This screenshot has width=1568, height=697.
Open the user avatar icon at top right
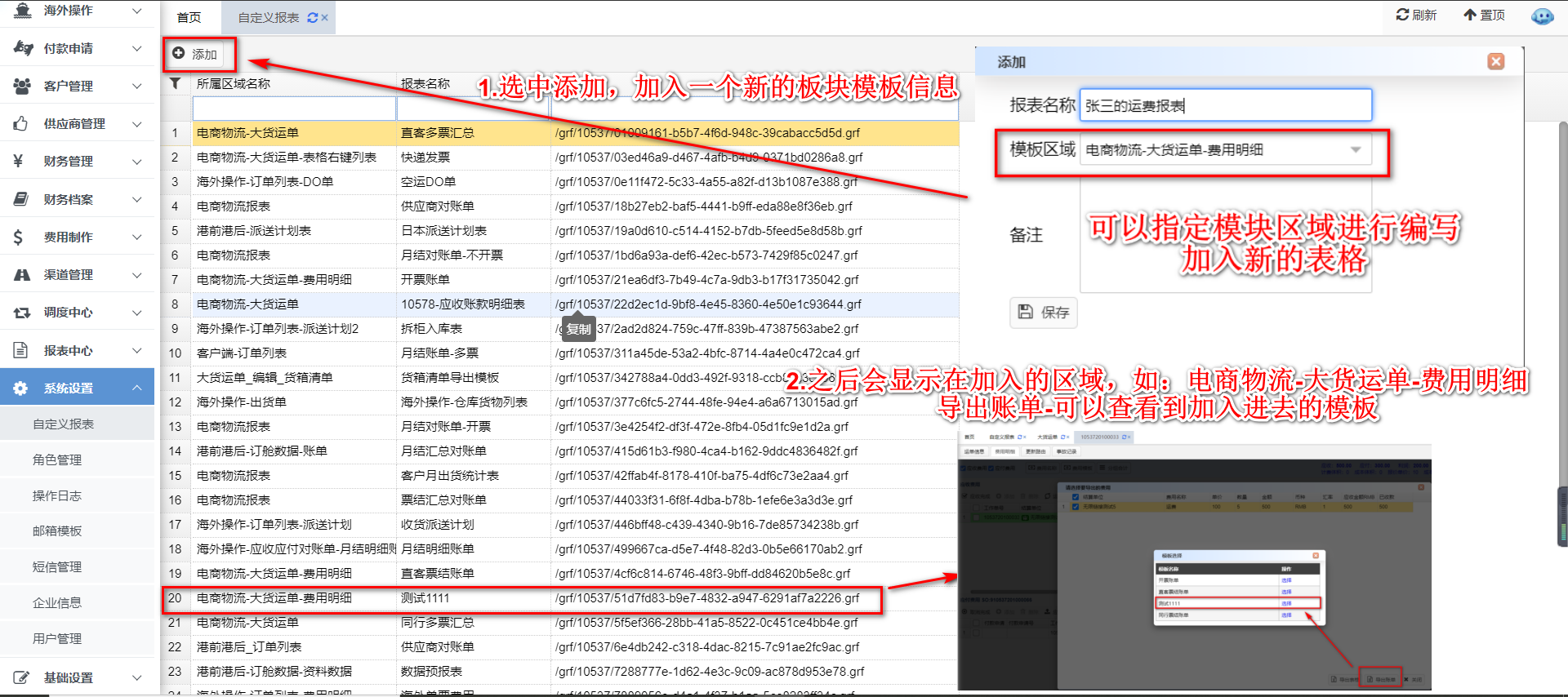(1542, 16)
